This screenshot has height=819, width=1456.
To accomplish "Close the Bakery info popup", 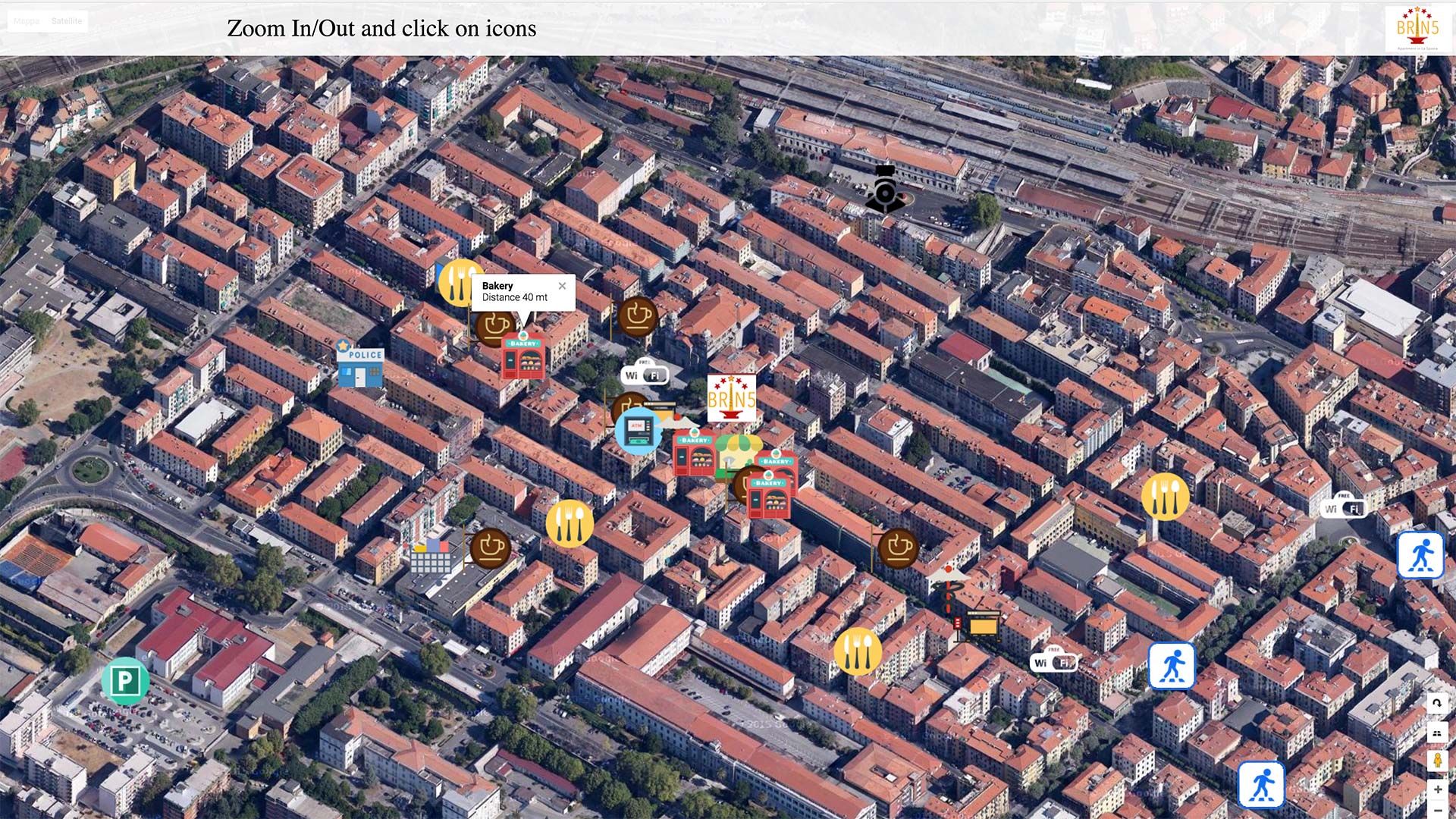I will pos(562,286).
